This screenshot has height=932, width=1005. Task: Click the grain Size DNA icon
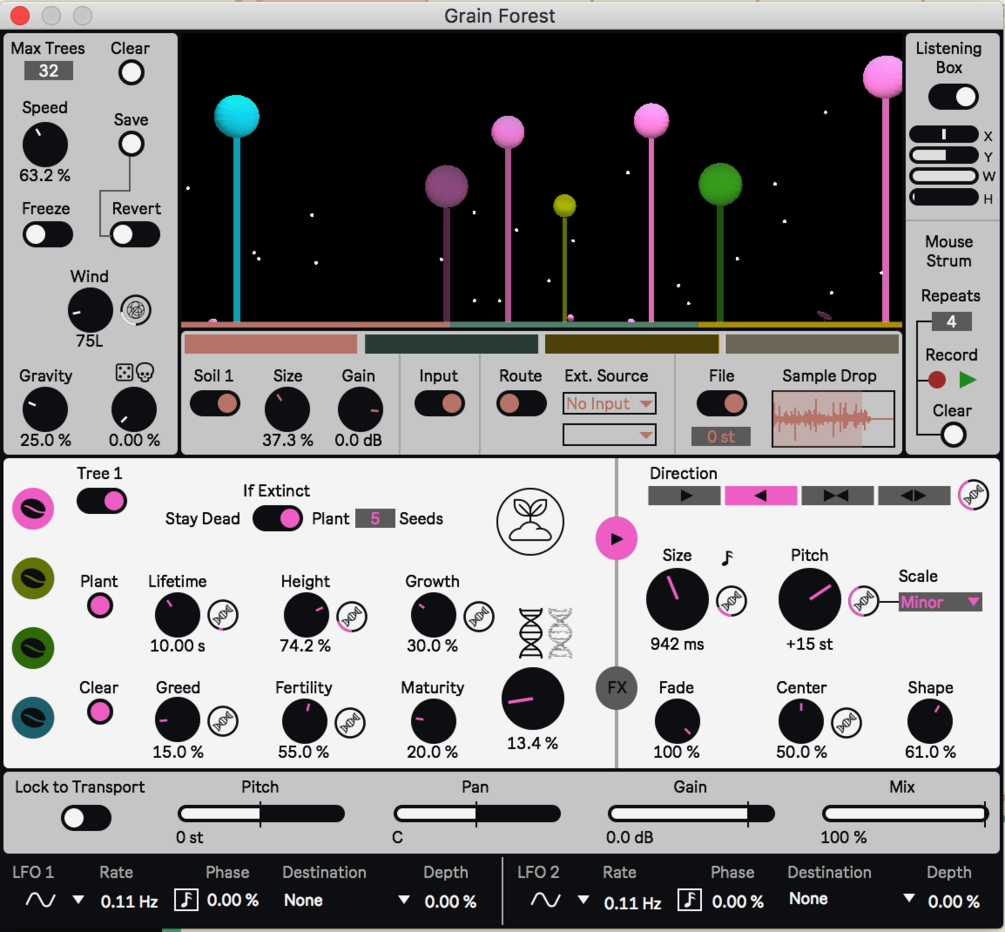731,601
